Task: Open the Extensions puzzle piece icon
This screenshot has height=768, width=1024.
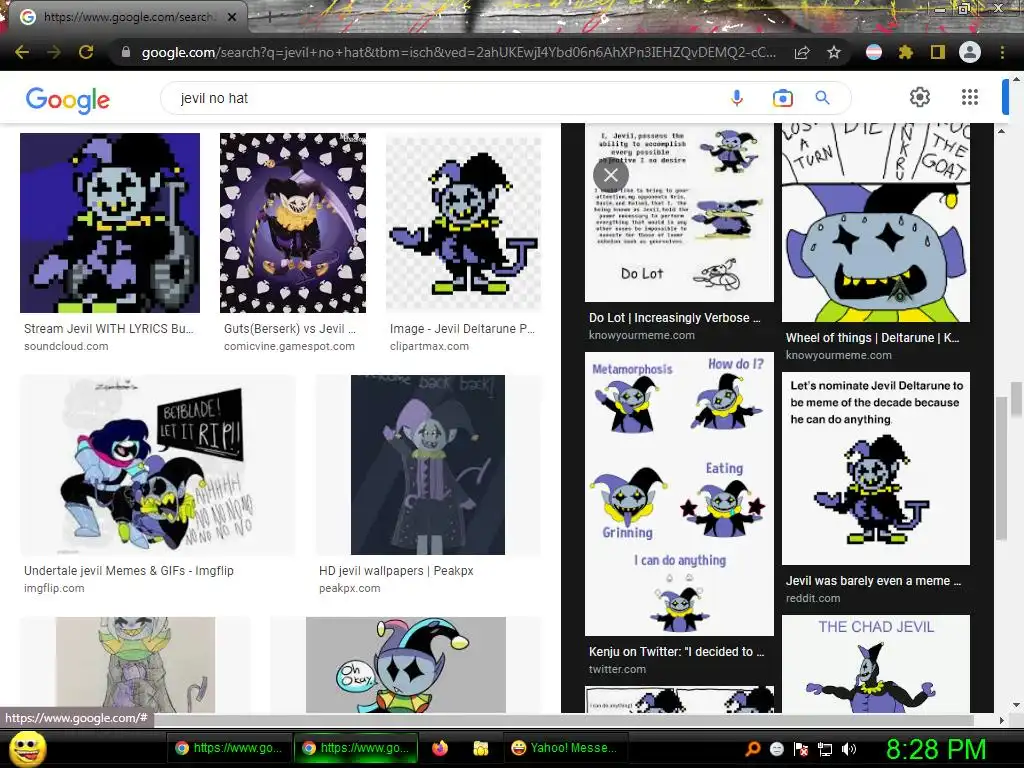Action: [x=906, y=52]
